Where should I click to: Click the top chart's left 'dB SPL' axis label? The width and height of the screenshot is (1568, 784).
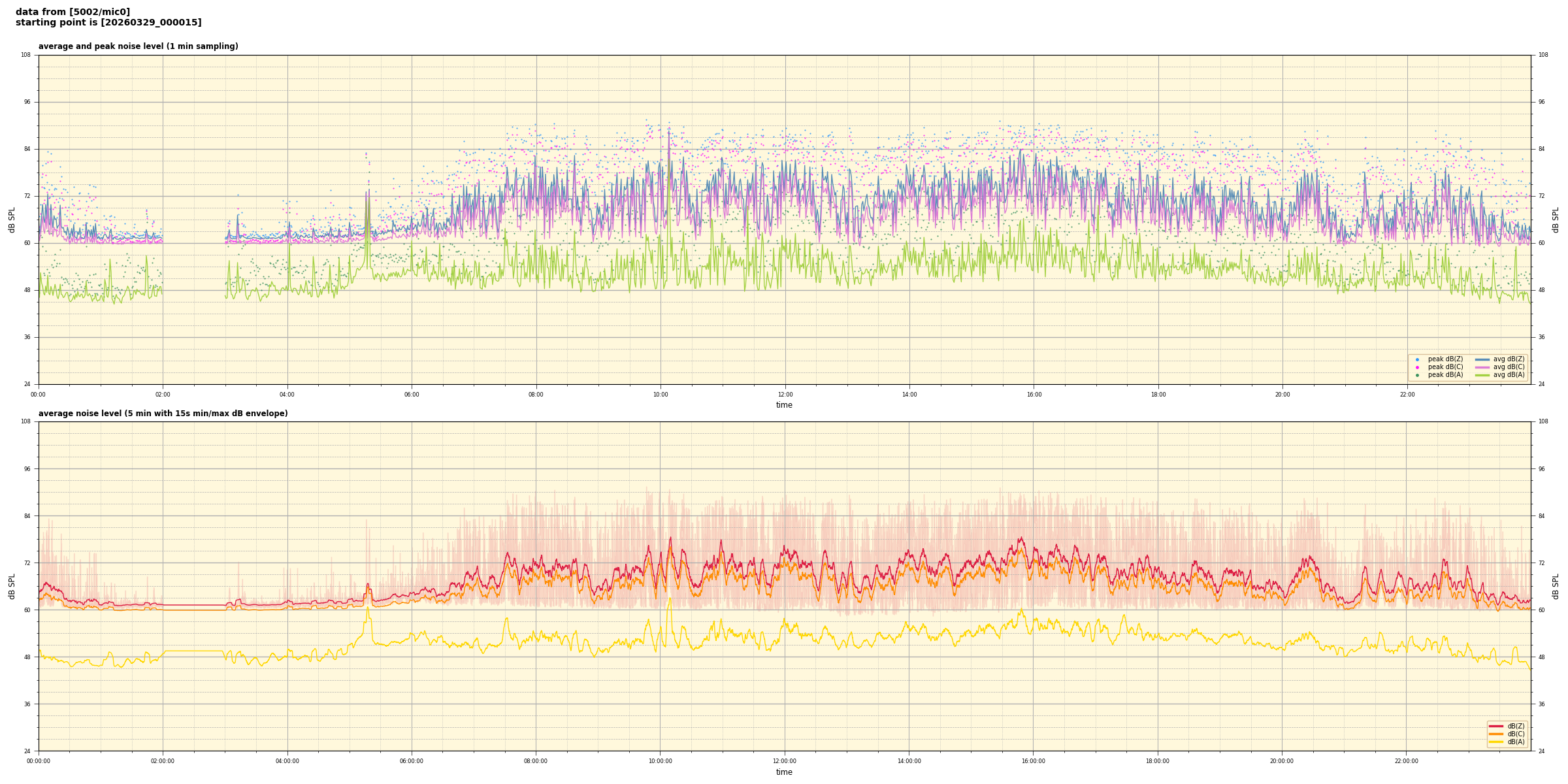point(12,220)
